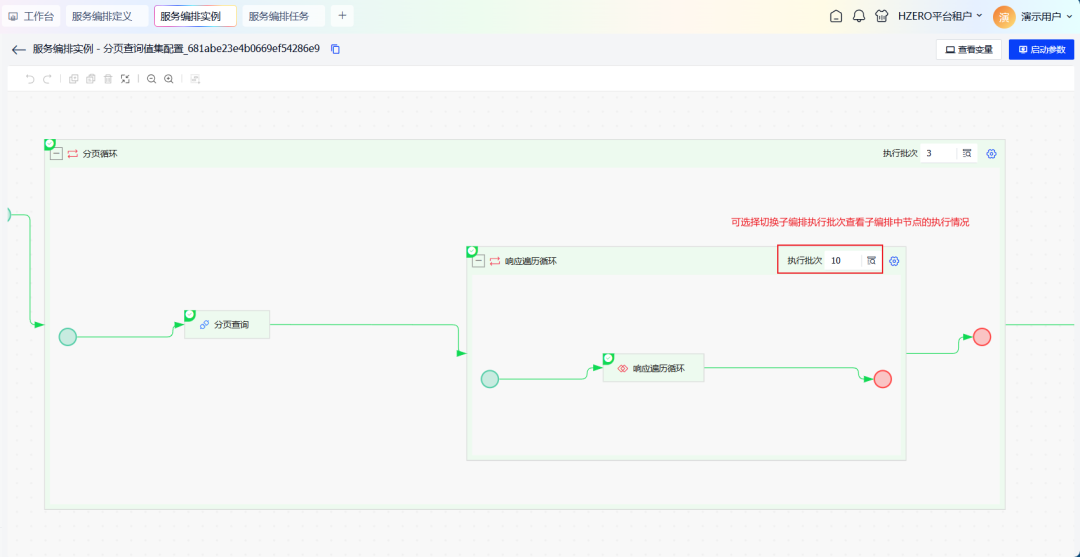Screen dimensions: 1080x557
Task: Switch to the 服务编排任务 tab
Action: click(x=279, y=16)
